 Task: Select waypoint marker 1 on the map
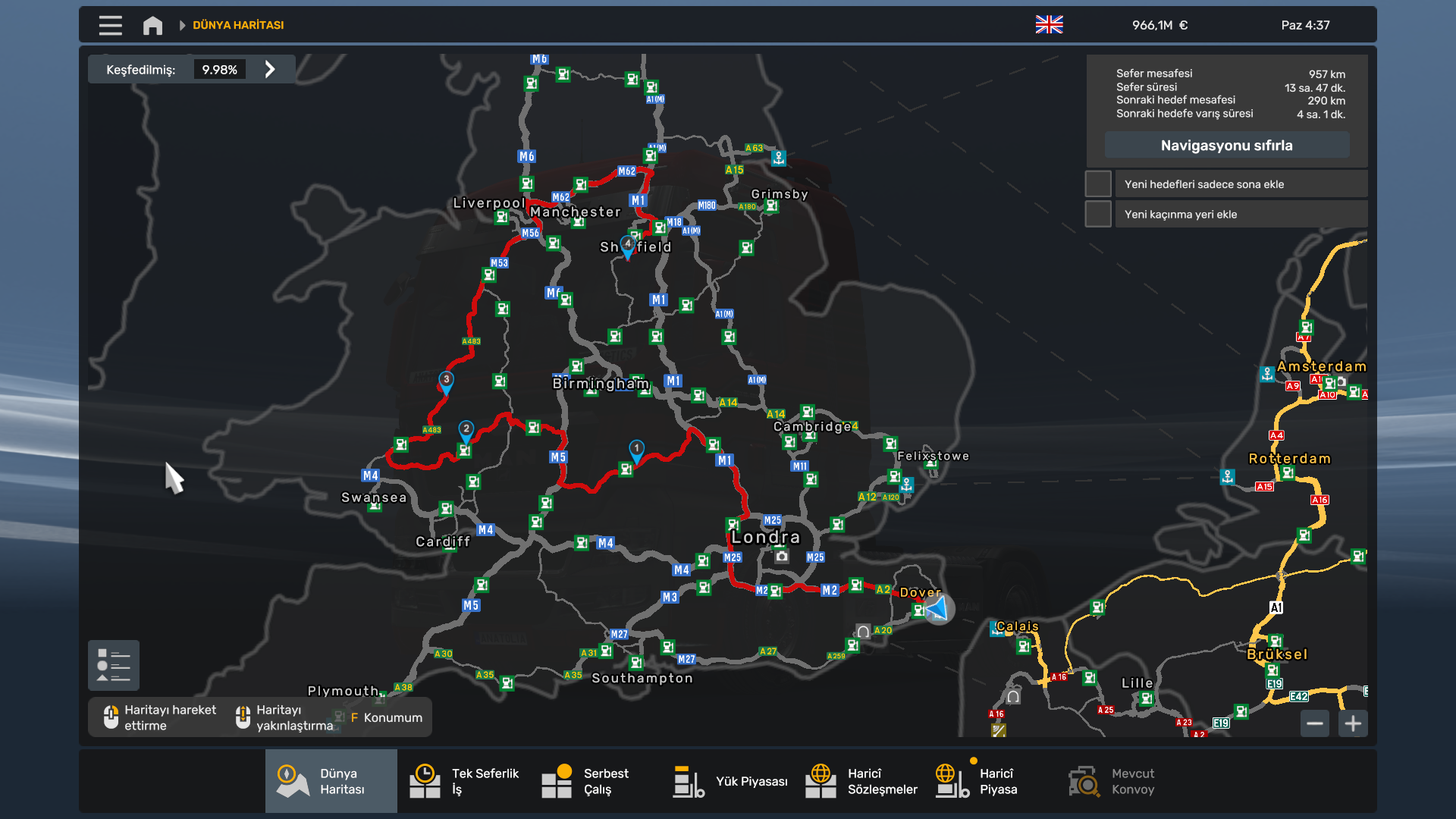click(636, 450)
